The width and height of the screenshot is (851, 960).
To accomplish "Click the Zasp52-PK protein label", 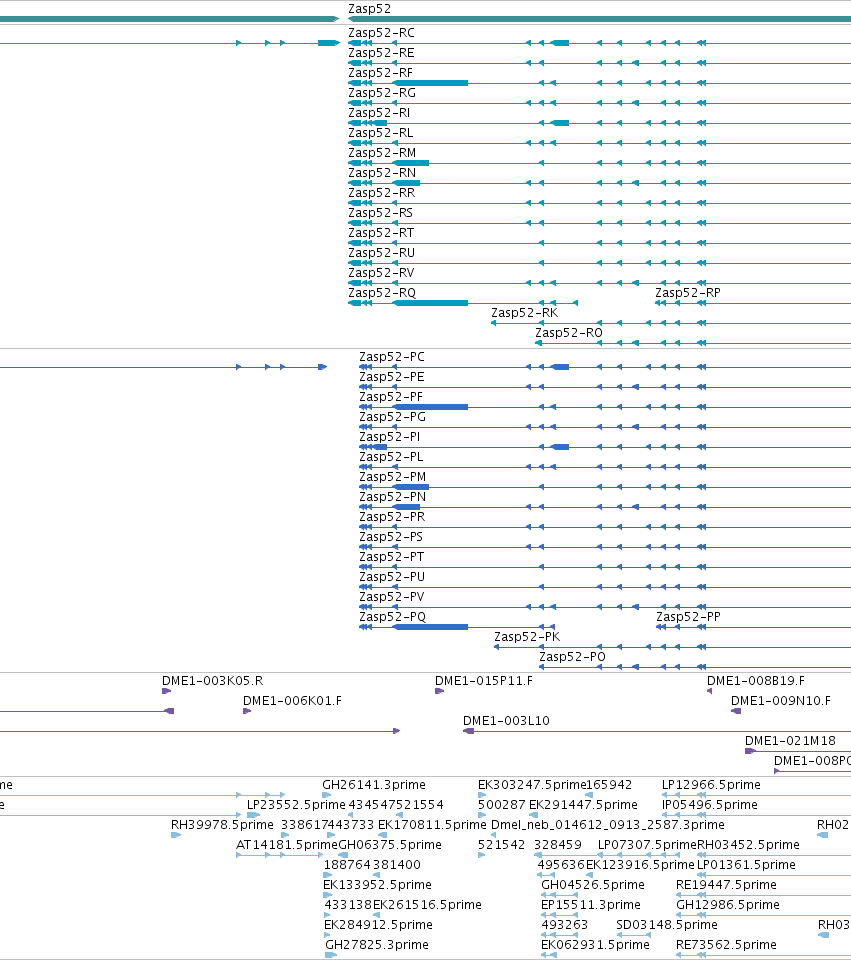I will click(x=527, y=637).
